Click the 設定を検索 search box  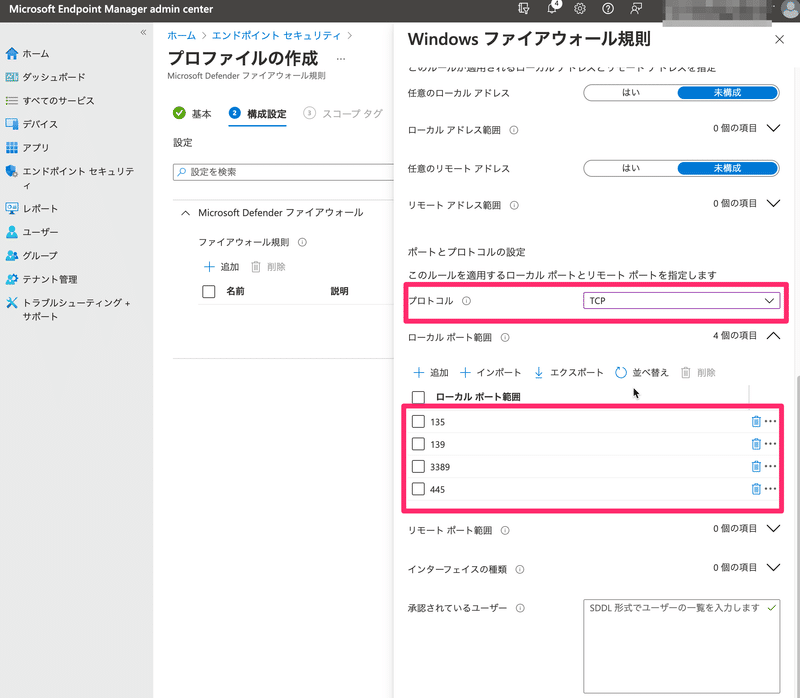pyautogui.click(x=284, y=172)
